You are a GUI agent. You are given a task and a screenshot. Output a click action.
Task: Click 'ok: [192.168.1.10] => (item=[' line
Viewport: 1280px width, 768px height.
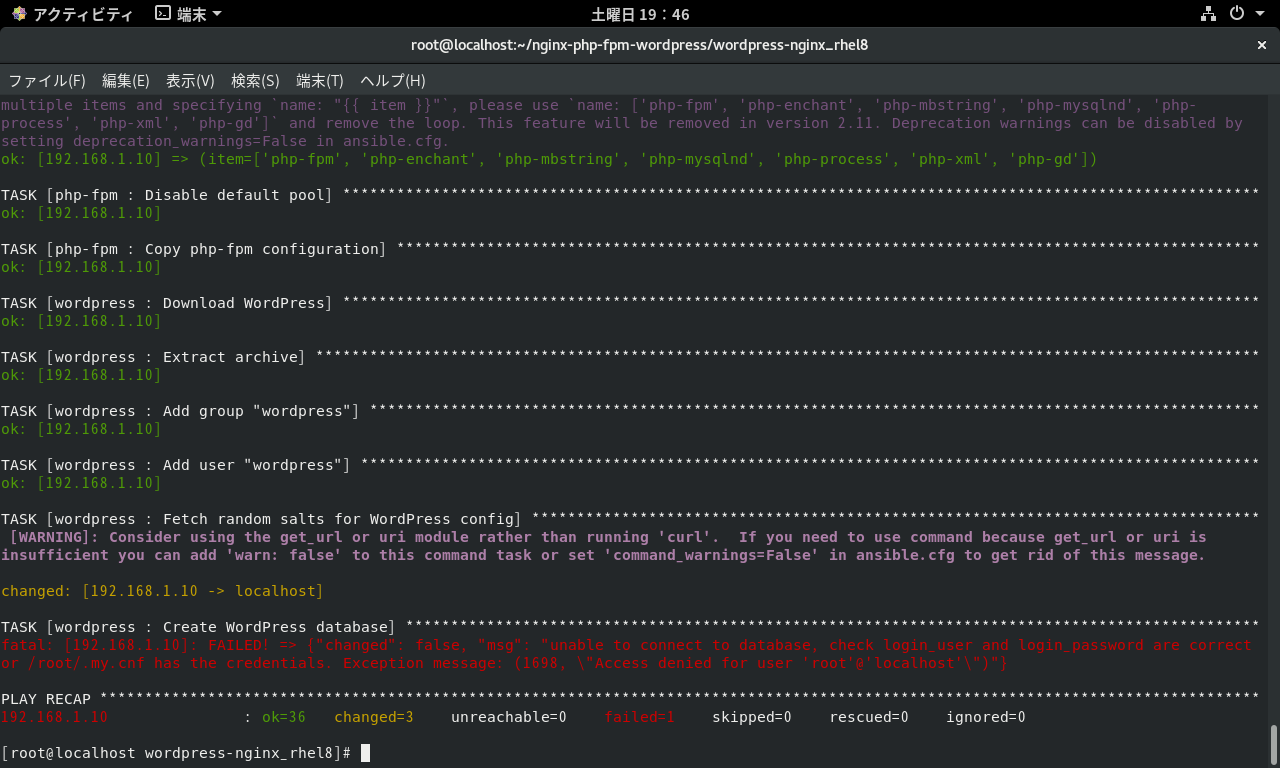coord(550,159)
